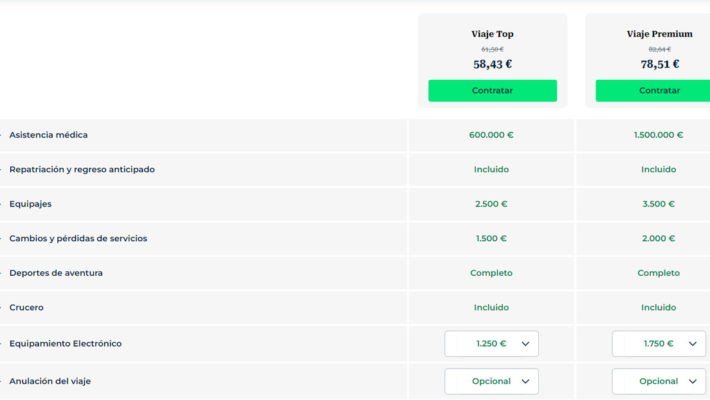Click Contratar under Viaje Premium
Viewport: 710px width, 400px height.
coord(653,91)
